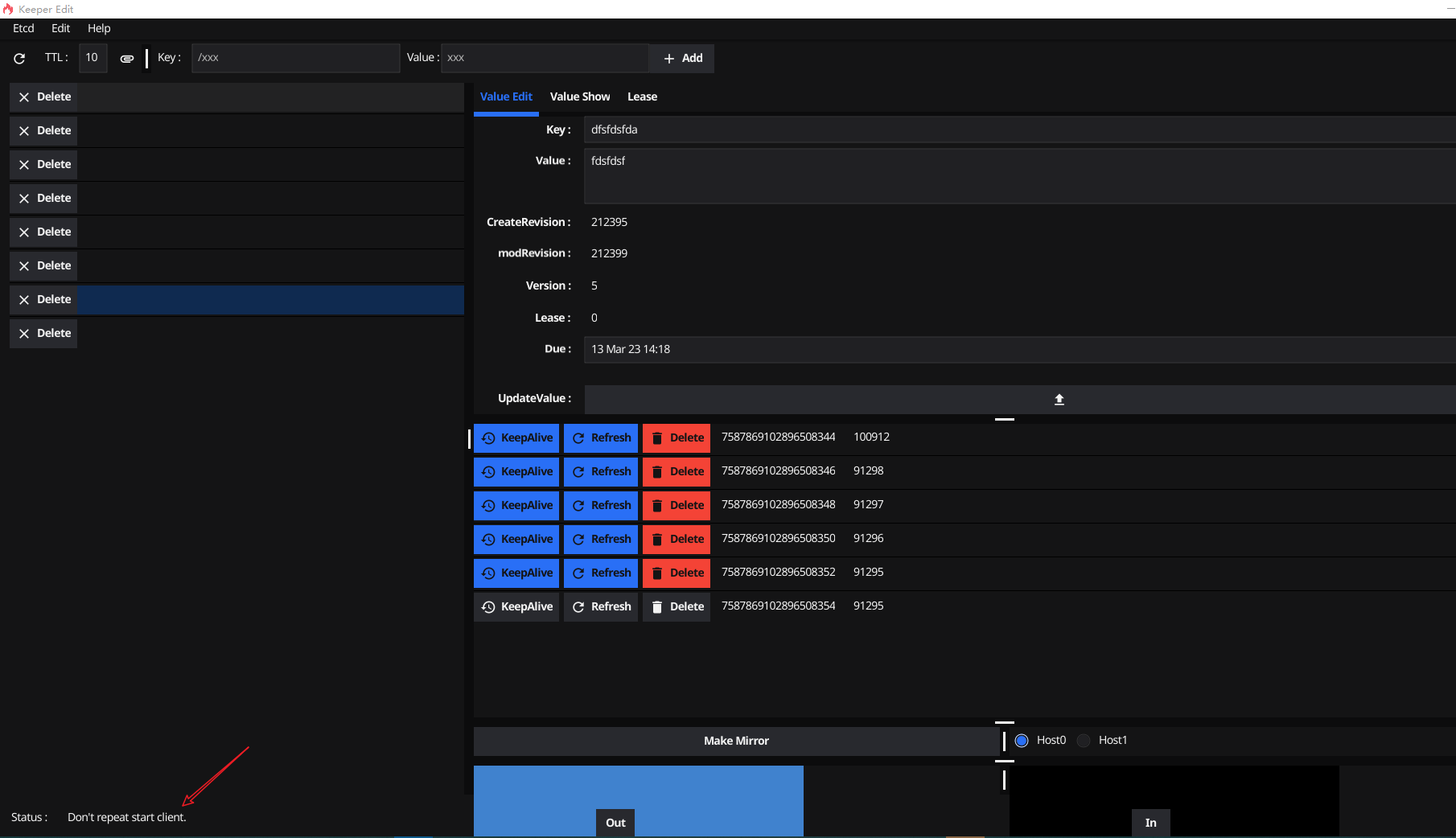The height and width of the screenshot is (838, 1456).
Task: Click status text Don't repeat start client
Action: 126,818
